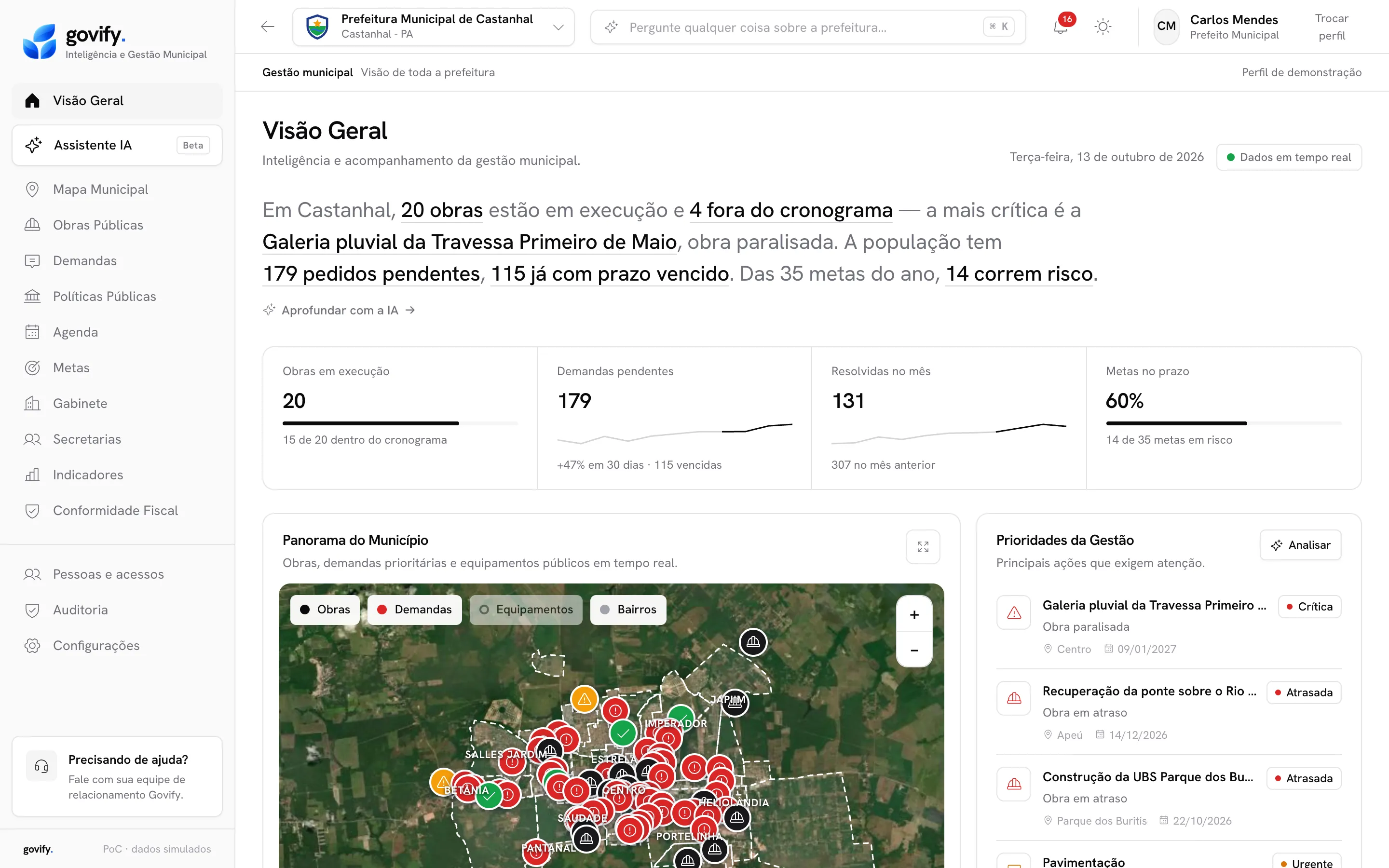Image resolution: width=1389 pixels, height=868 pixels.
Task: Toggle the Obras map layer
Action: 325,610
